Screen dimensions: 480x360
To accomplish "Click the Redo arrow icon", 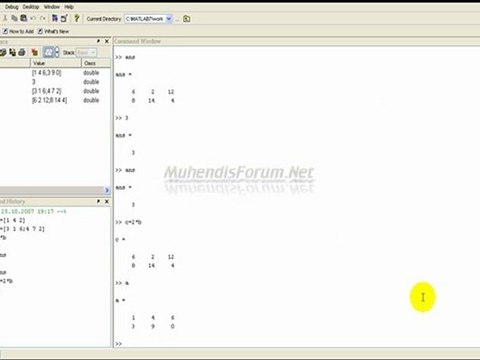I will pos(42,18).
